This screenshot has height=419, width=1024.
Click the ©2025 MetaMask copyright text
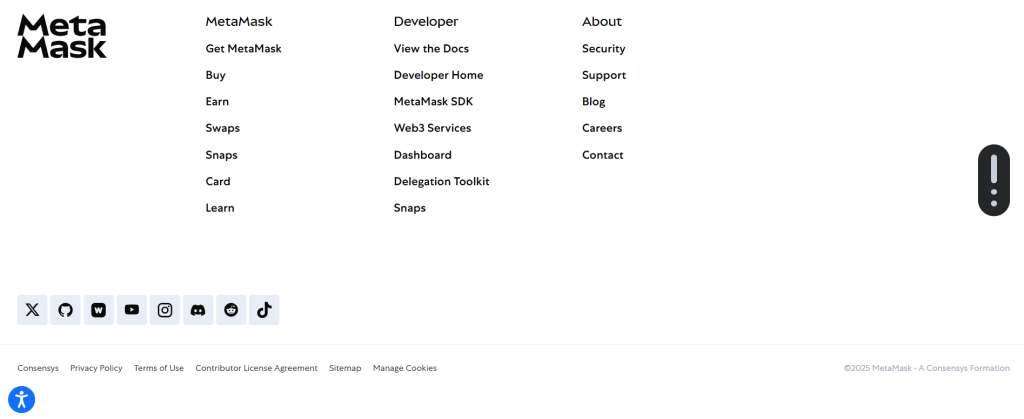click(927, 368)
